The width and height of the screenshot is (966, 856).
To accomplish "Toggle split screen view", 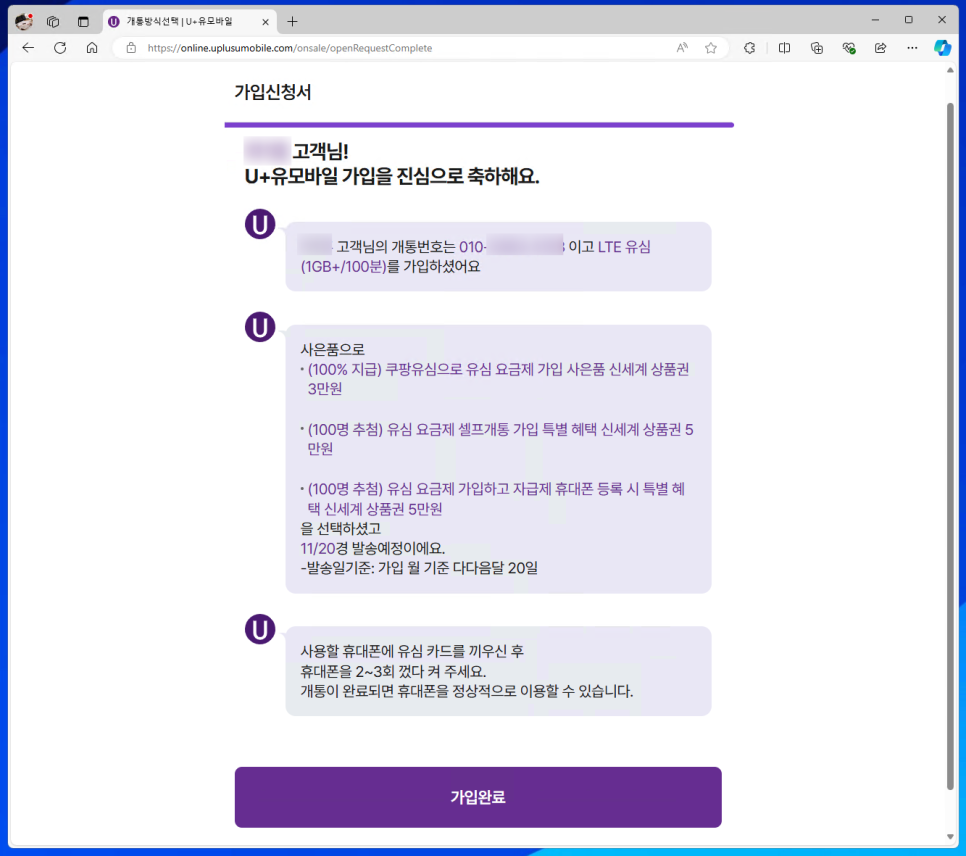I will 784,48.
